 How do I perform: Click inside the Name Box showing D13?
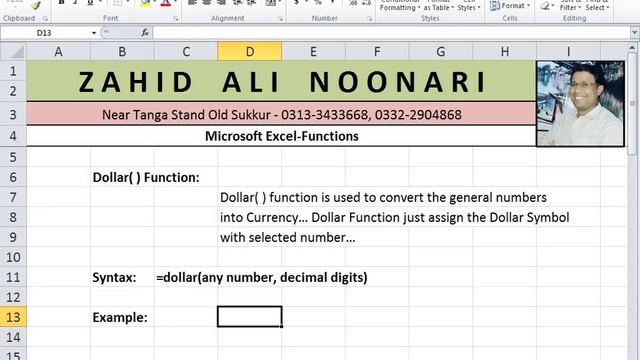[x=45, y=33]
